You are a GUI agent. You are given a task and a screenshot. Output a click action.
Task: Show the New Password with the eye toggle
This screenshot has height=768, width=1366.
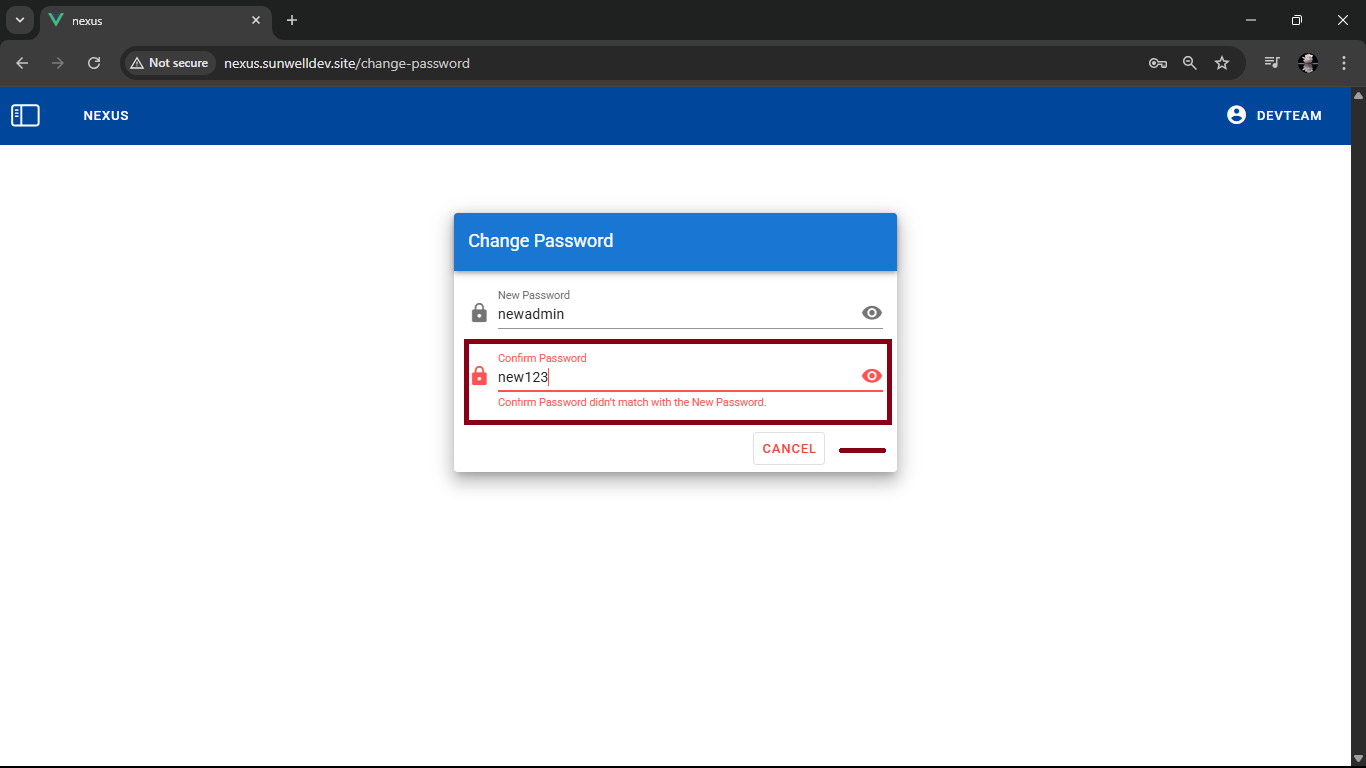871,312
